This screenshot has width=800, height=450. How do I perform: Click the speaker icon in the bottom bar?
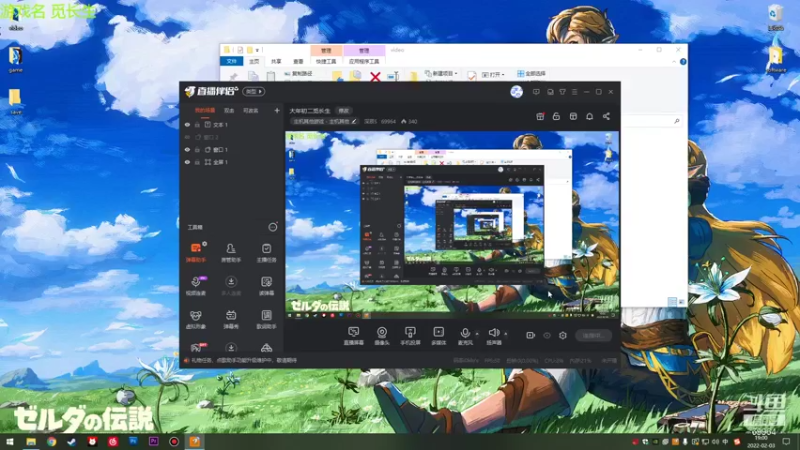click(493, 333)
